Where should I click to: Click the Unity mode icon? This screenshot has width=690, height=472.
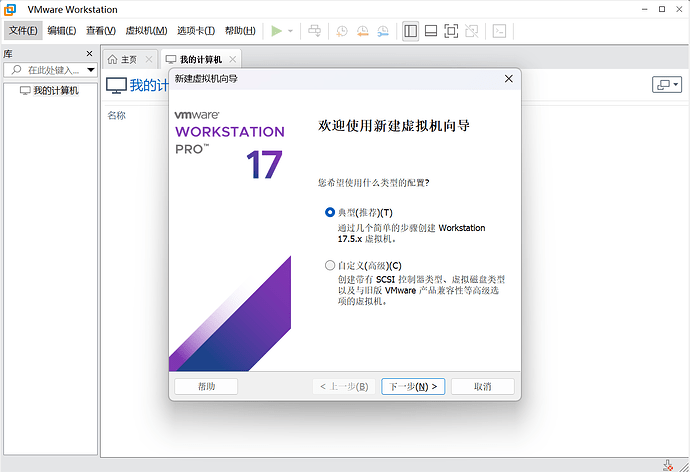tap(472, 31)
